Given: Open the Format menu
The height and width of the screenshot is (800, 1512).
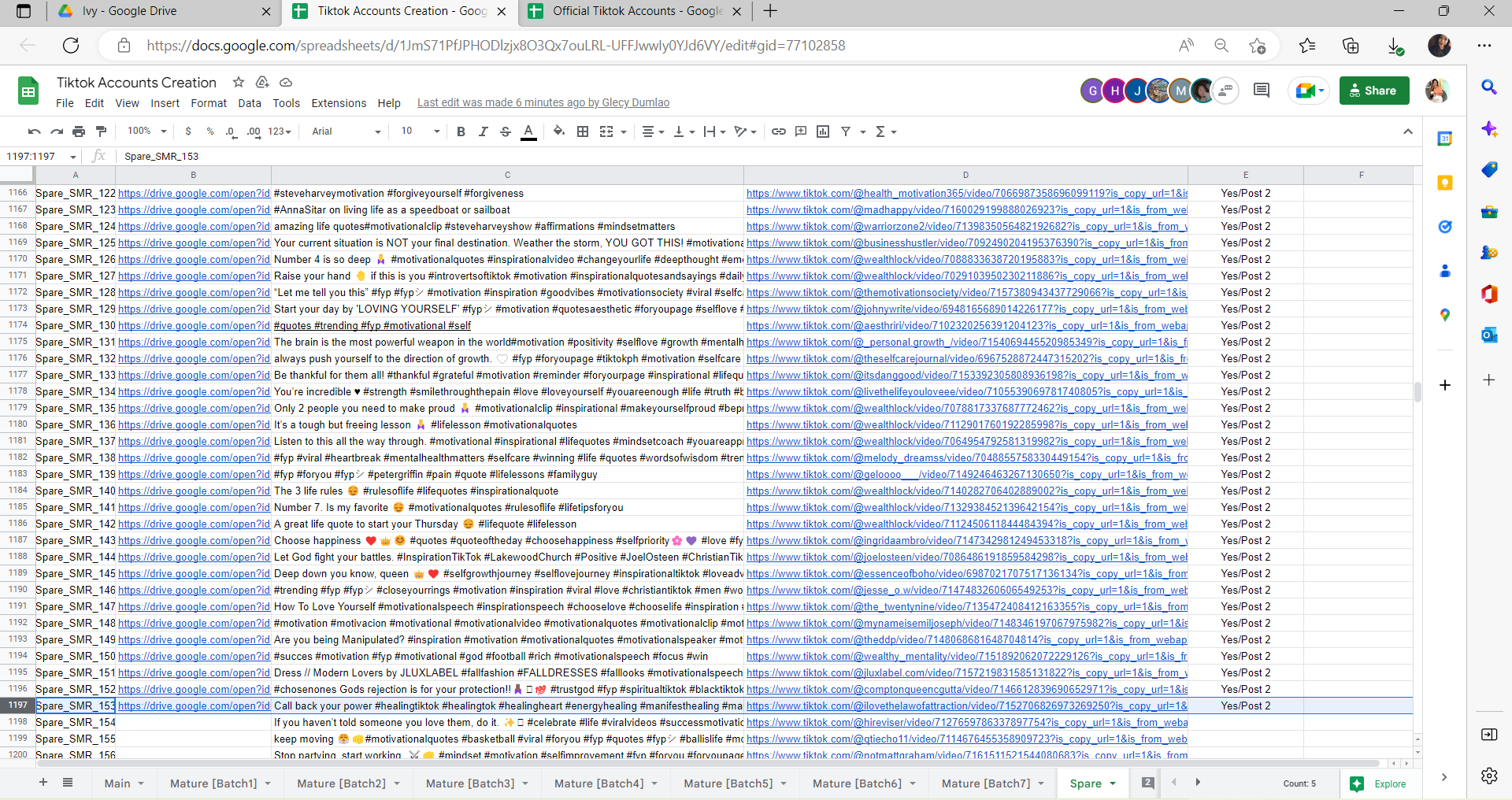Looking at the screenshot, I should coord(209,103).
